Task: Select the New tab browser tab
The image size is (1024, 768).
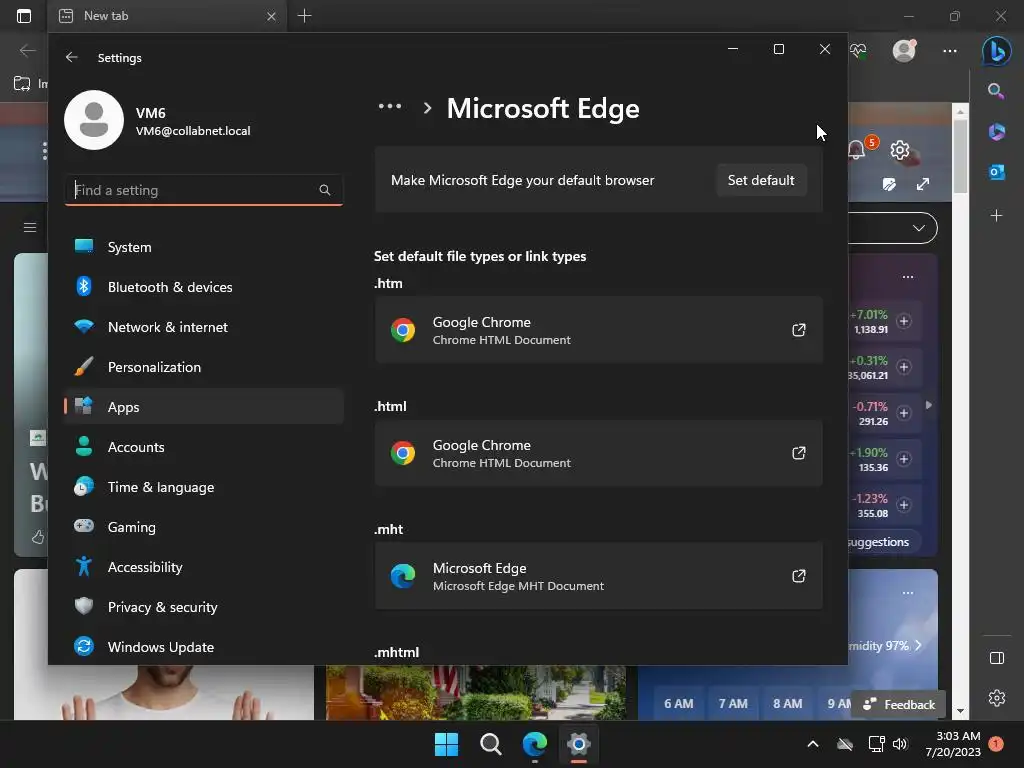Action: pos(167,16)
